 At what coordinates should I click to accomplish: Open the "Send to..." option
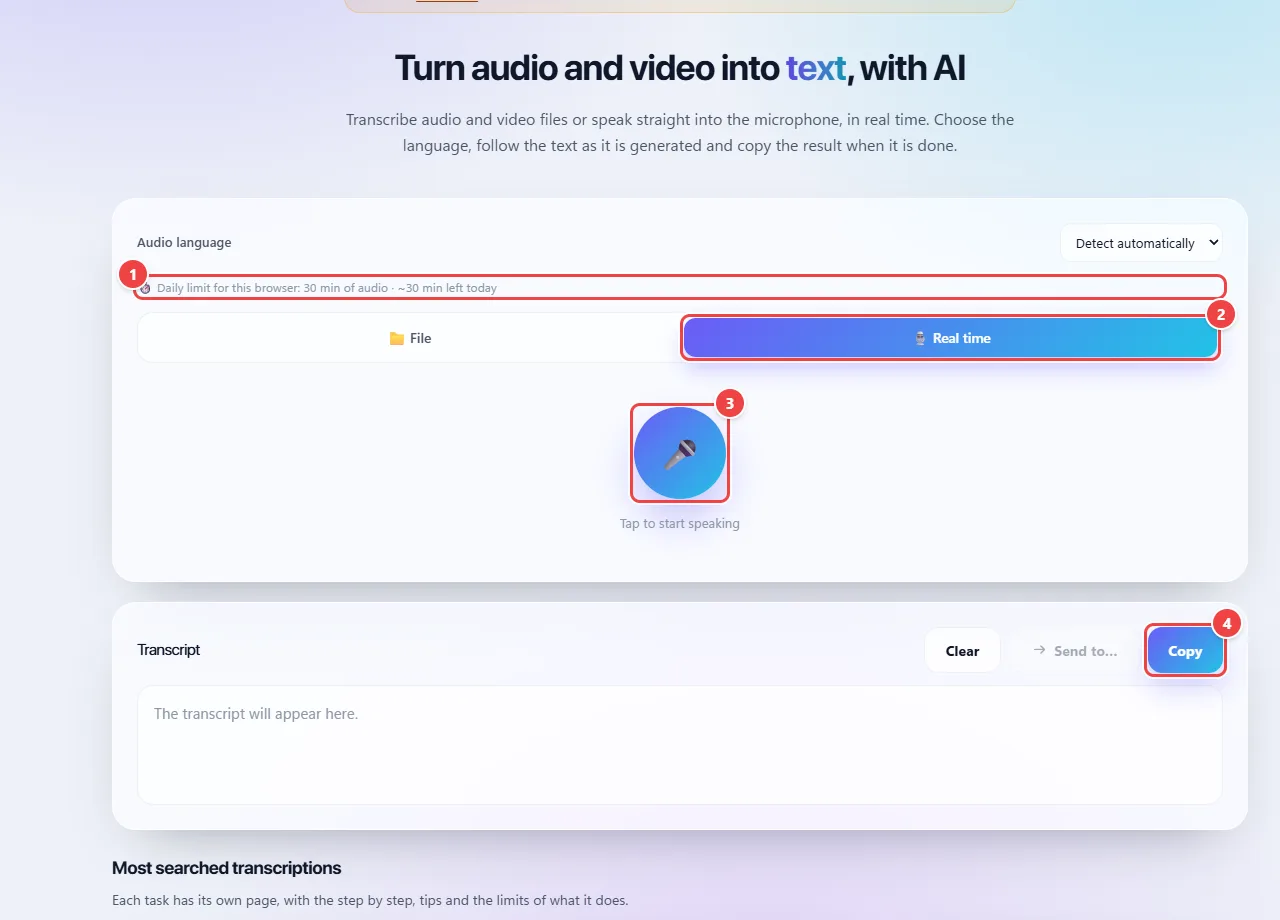(x=1075, y=651)
